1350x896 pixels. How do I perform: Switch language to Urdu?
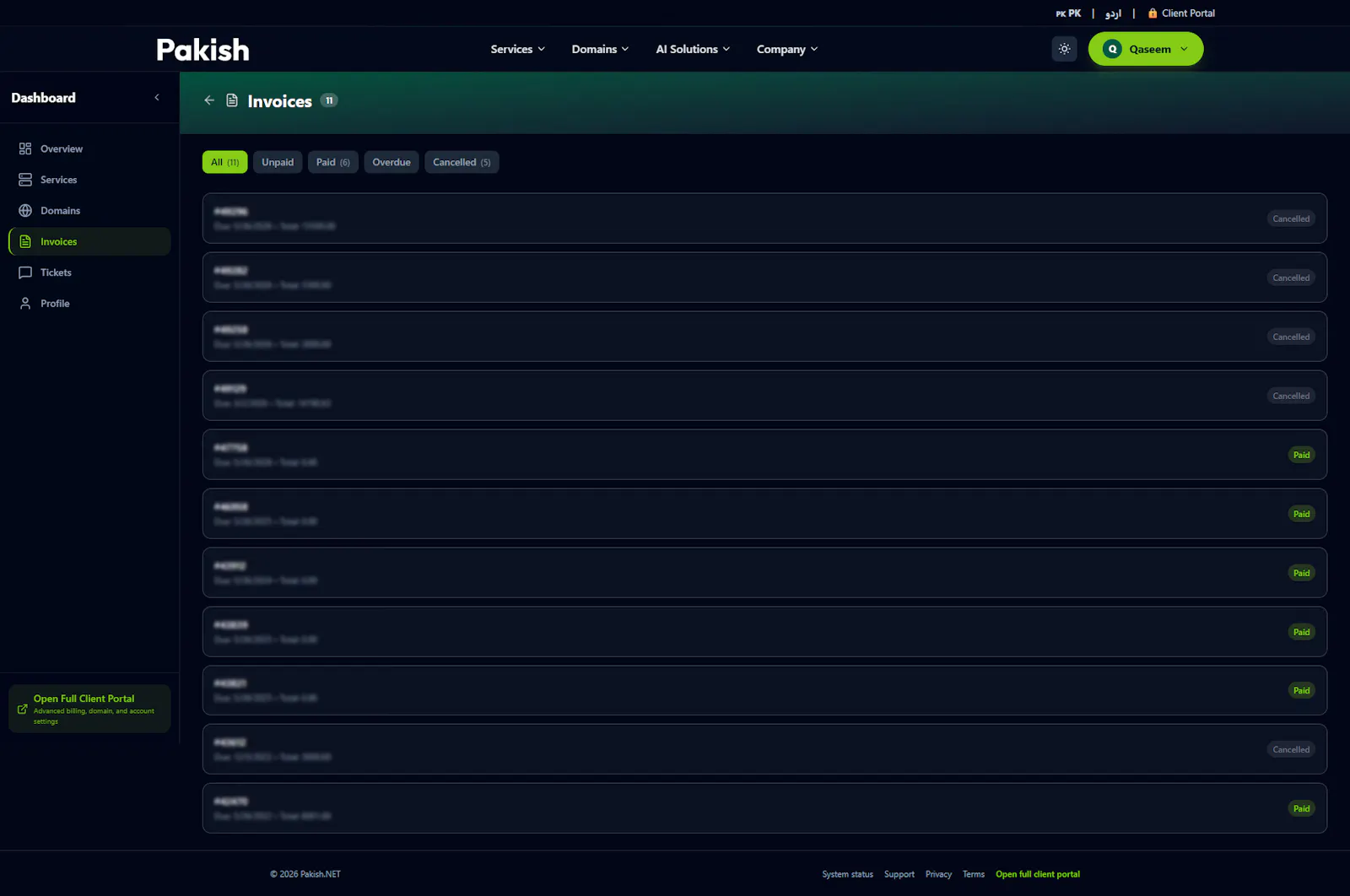[1113, 13]
